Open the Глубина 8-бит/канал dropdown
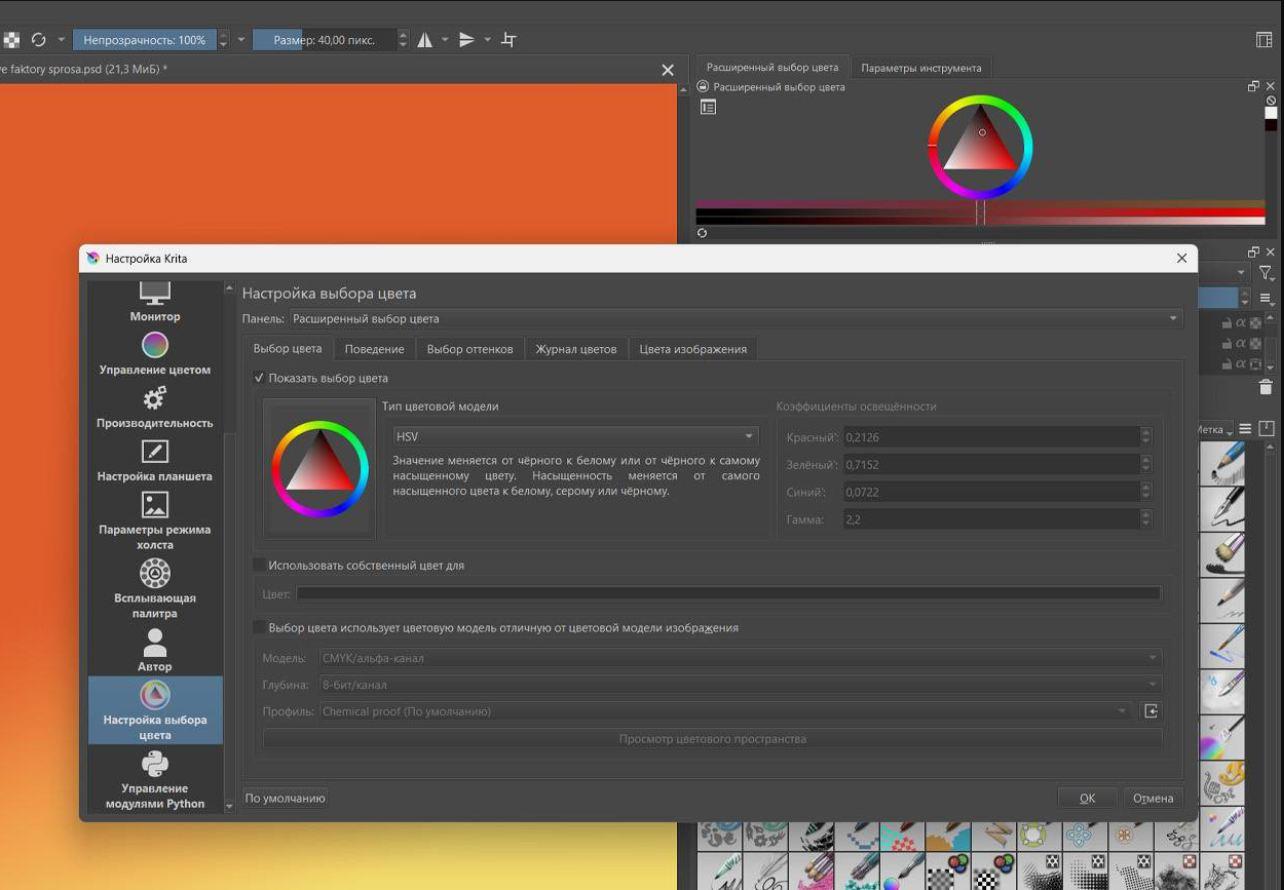The image size is (1284, 890). pyautogui.click(x=740, y=685)
